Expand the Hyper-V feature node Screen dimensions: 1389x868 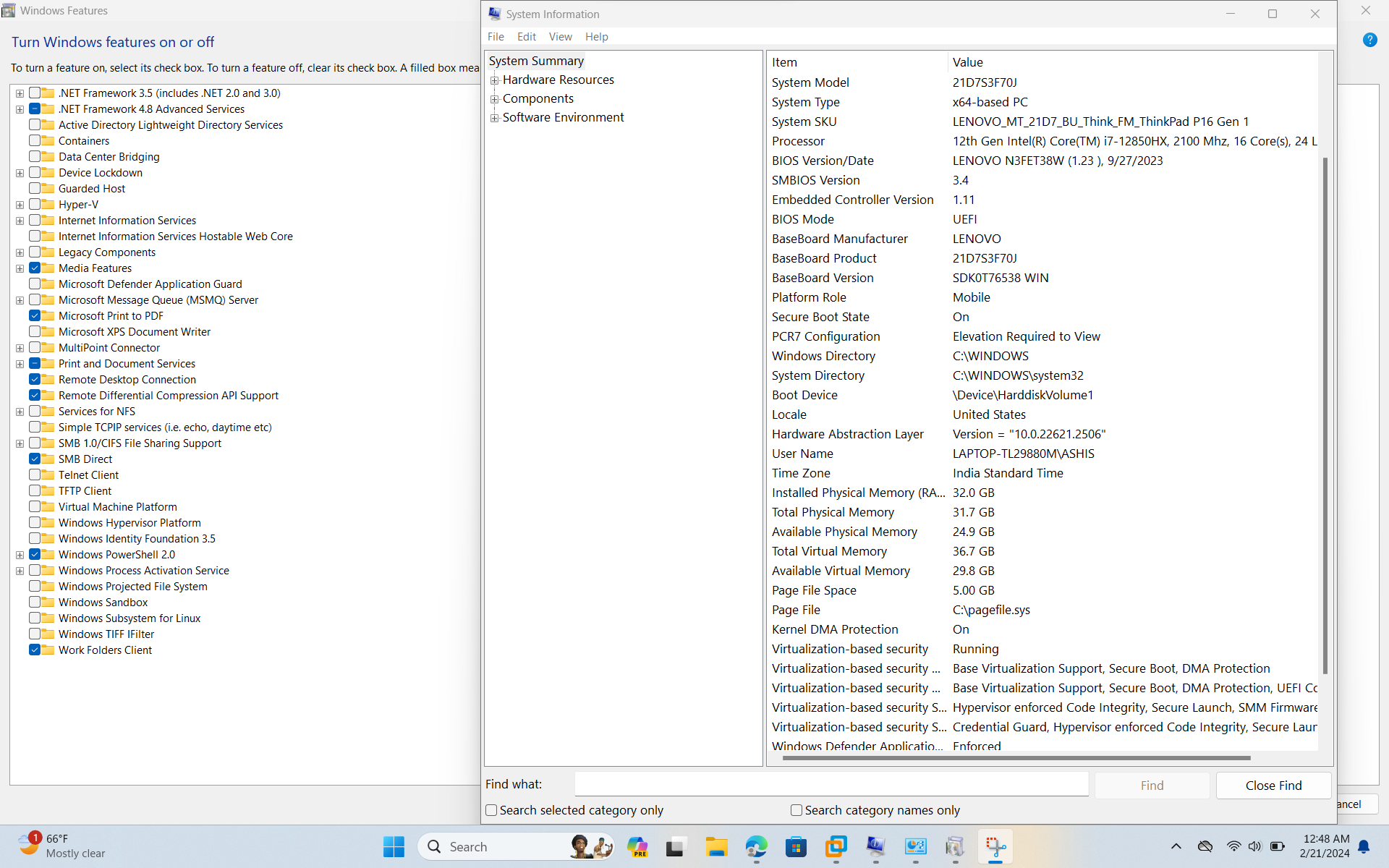[20, 205]
